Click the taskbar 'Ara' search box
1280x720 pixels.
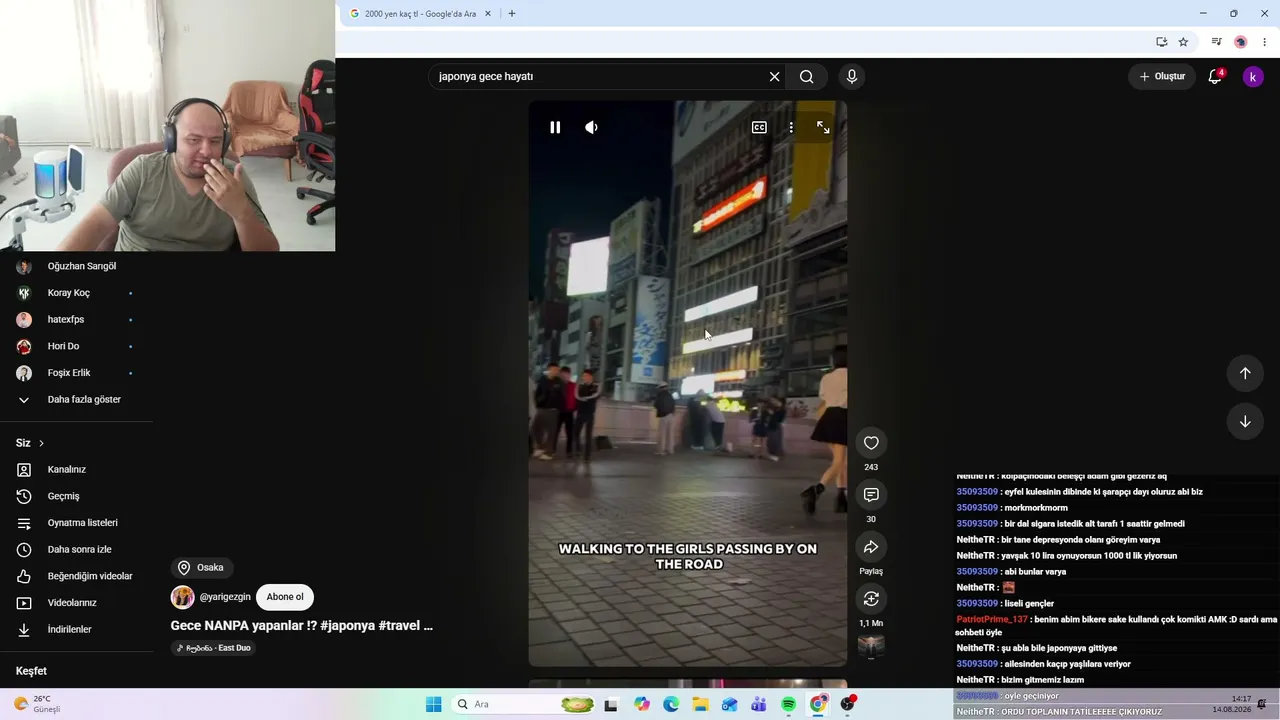click(x=525, y=704)
